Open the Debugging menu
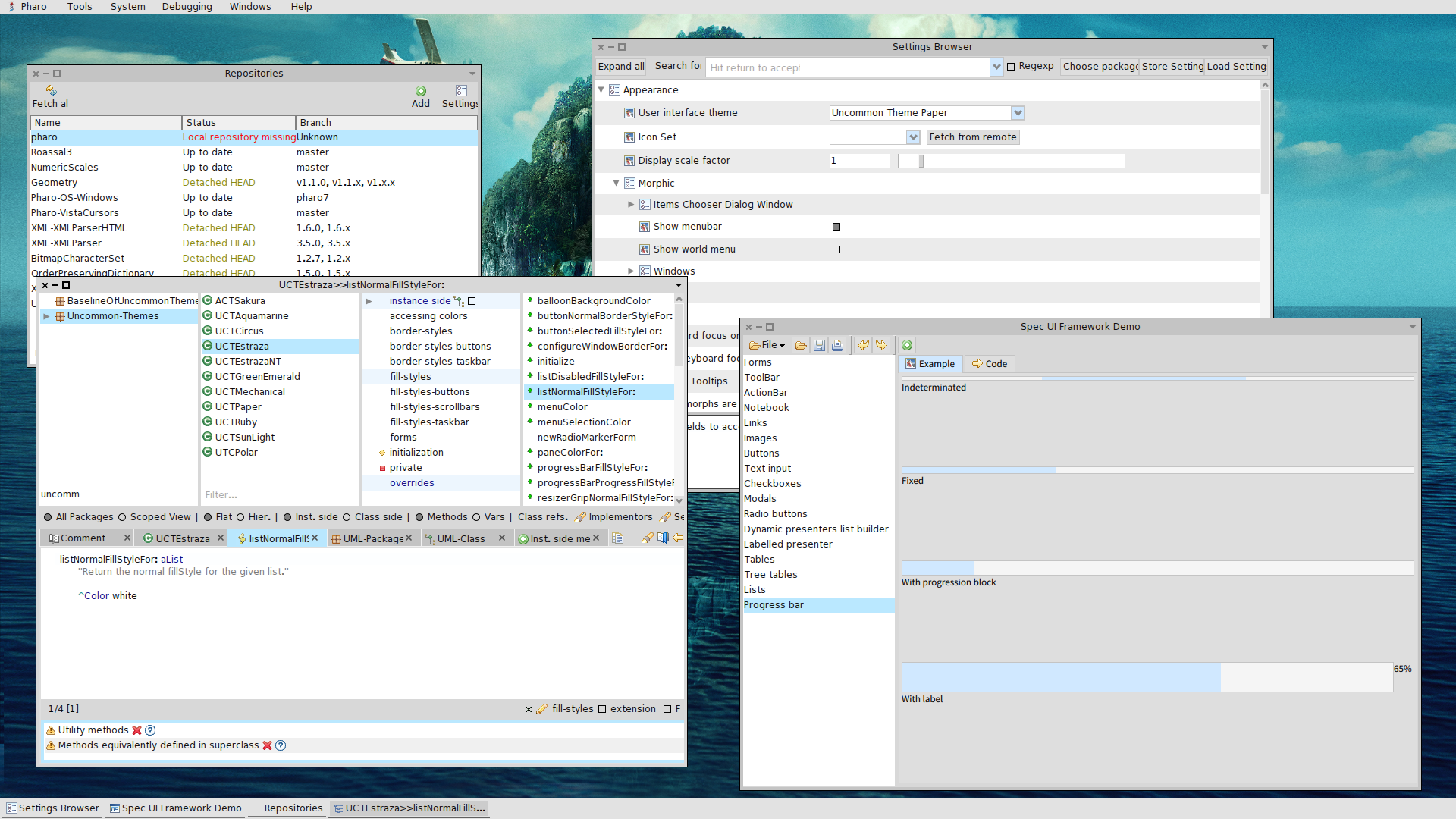This screenshot has width=1456, height=819. point(187,7)
